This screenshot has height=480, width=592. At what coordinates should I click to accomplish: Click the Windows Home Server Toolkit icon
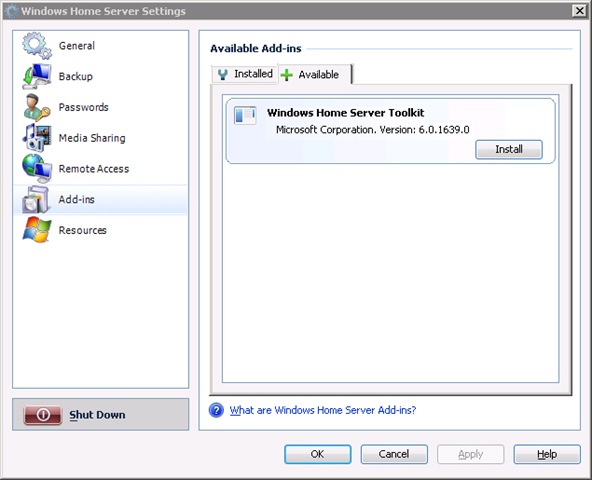coord(245,115)
